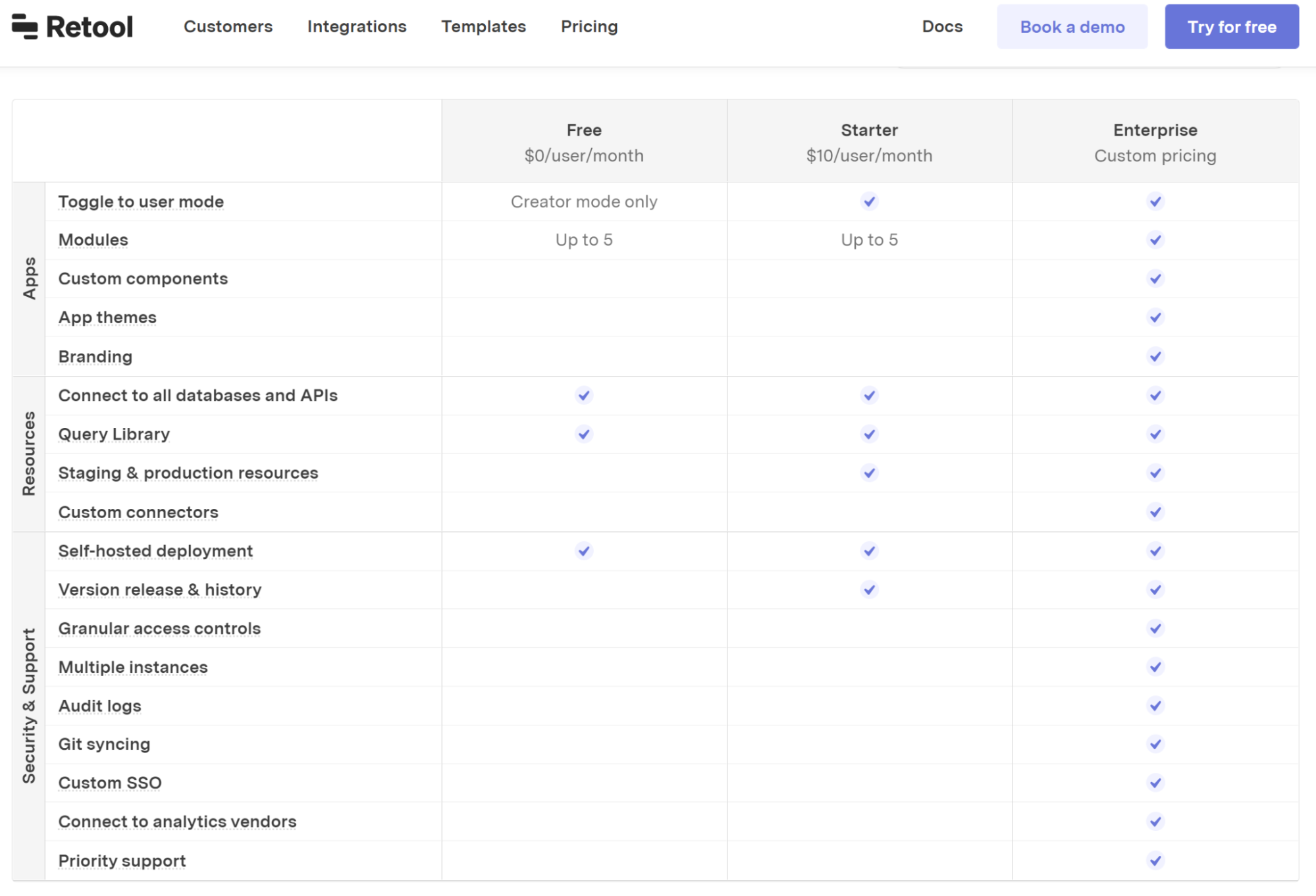This screenshot has height=896, width=1316.
Task: Open the Templates navigation link
Action: [483, 26]
